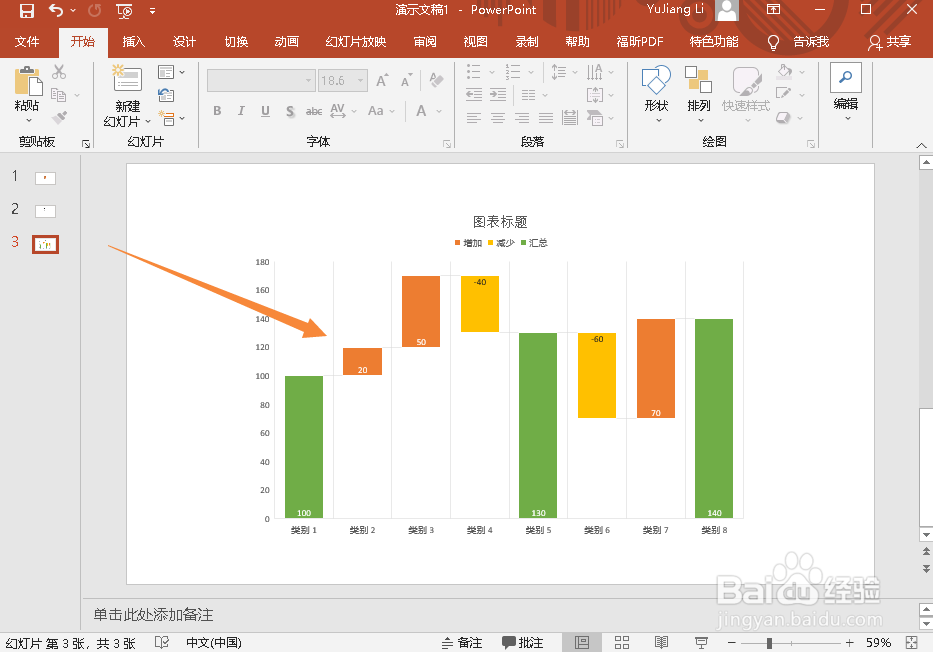Switch to 切换 Transitions tab
The image size is (933, 652).
pyautogui.click(x=236, y=42)
